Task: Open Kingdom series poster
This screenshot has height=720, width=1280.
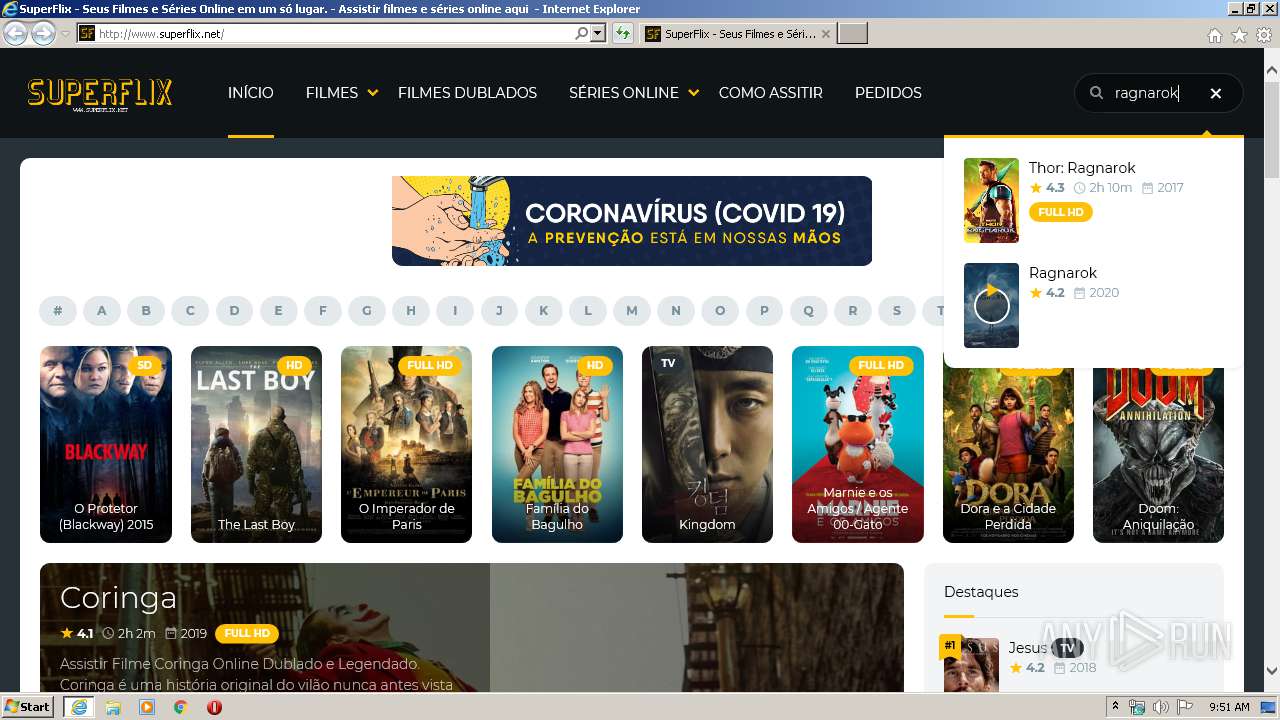Action: click(x=707, y=444)
